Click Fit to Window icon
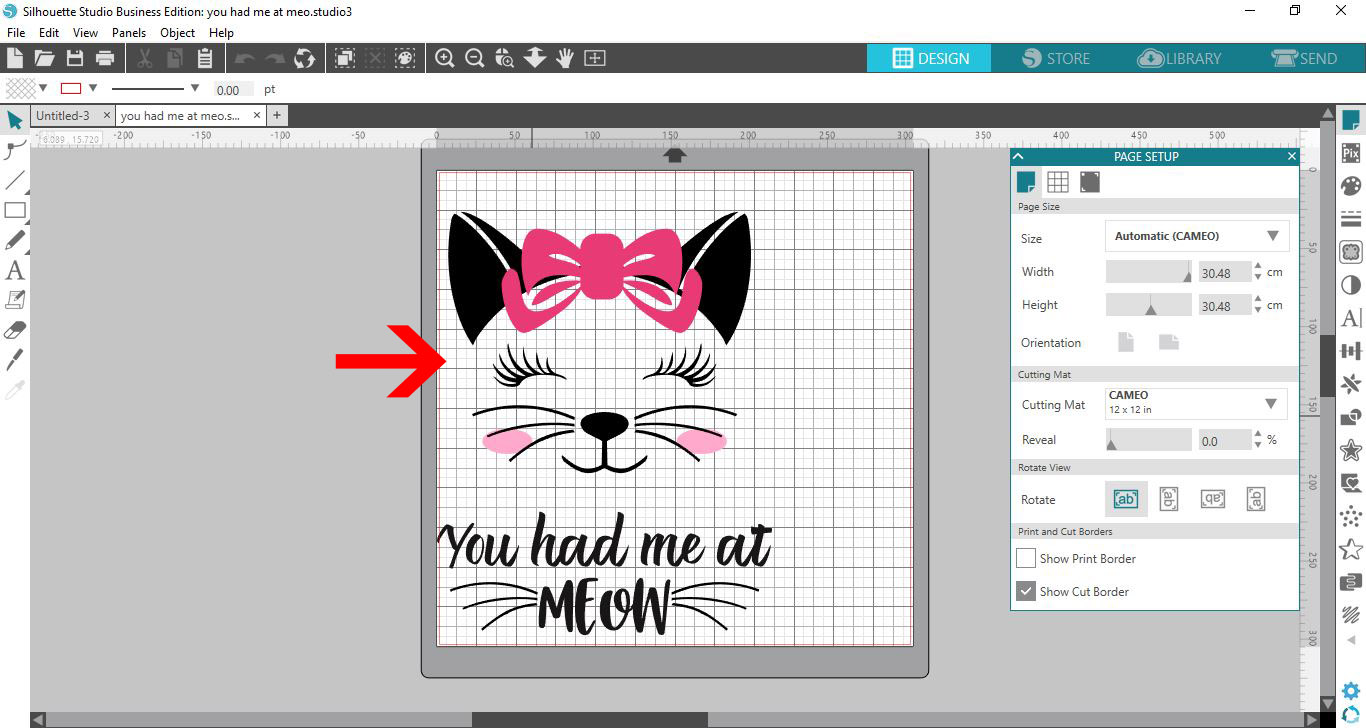Image resolution: width=1366 pixels, height=728 pixels. (x=595, y=58)
